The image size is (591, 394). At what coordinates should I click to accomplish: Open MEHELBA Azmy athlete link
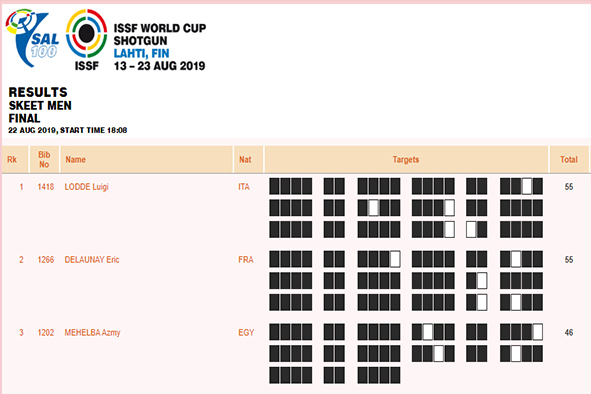tap(92, 333)
